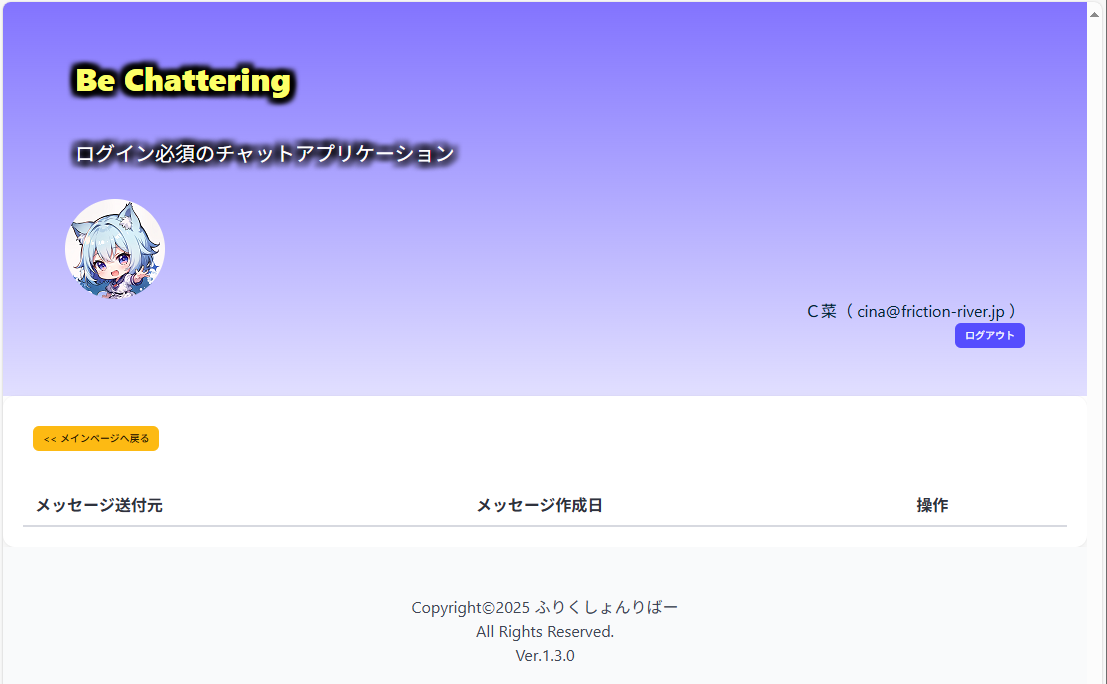This screenshot has height=684, width=1107.
Task: Select the メッセージ送付元 column header
Action: [x=100, y=505]
